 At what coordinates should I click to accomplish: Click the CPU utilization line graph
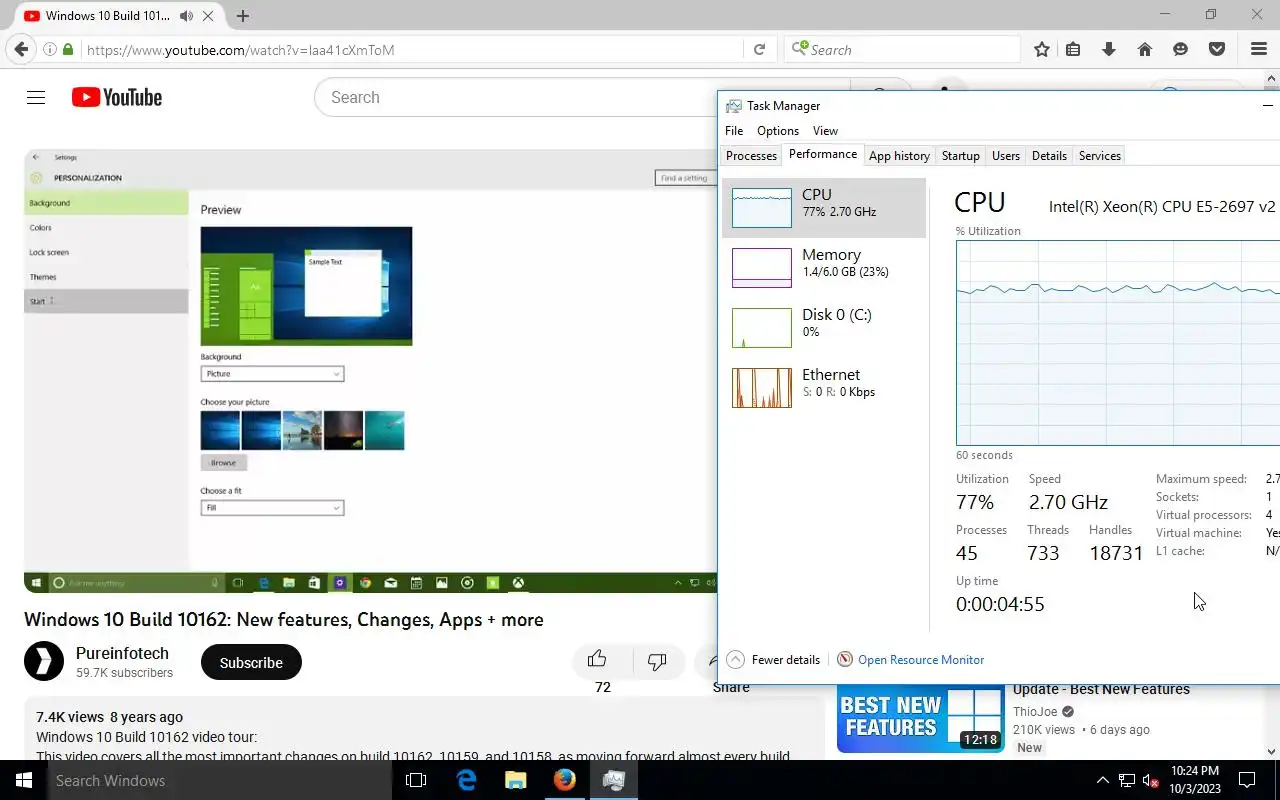coord(1118,343)
